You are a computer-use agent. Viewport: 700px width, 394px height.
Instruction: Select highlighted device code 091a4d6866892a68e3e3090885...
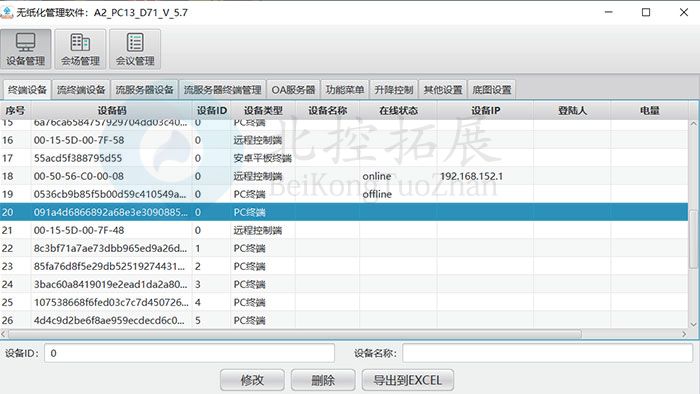coord(111,212)
